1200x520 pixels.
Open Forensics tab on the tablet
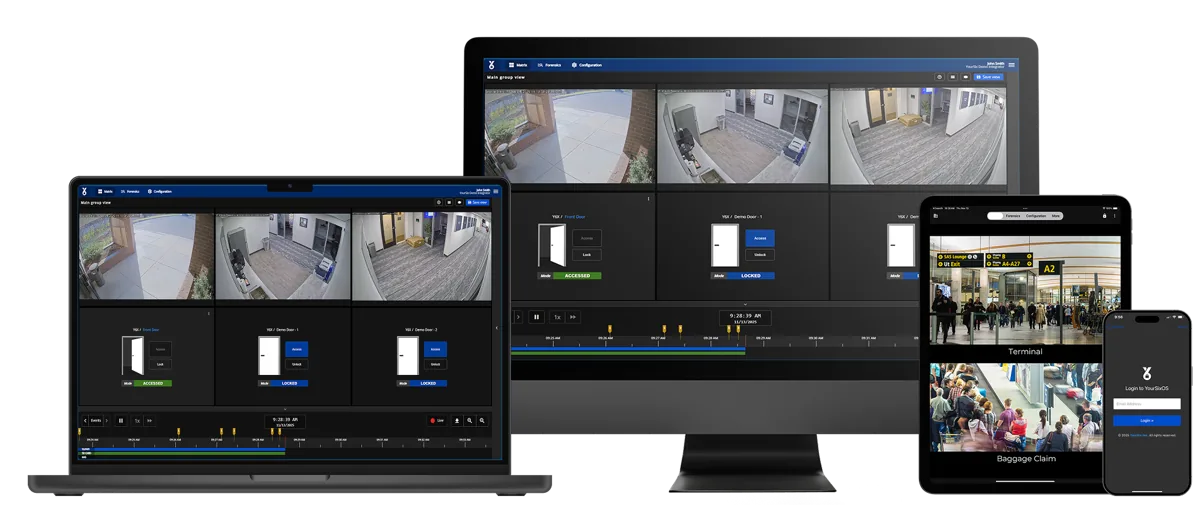click(x=1013, y=216)
